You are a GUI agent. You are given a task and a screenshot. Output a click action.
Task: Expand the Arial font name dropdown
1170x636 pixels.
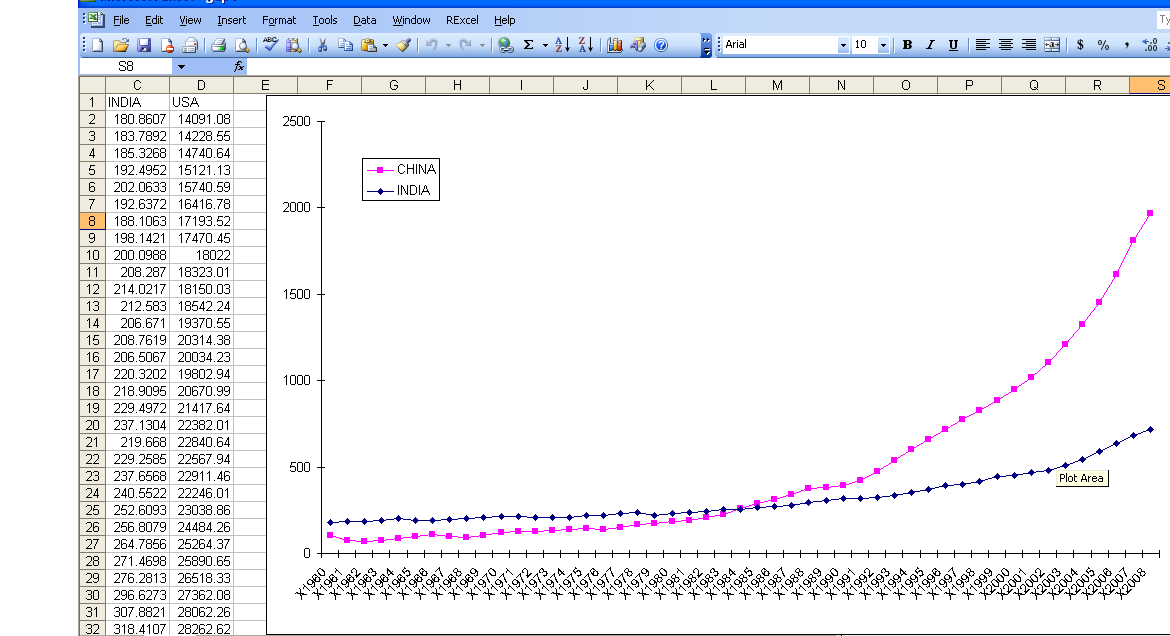[843, 45]
